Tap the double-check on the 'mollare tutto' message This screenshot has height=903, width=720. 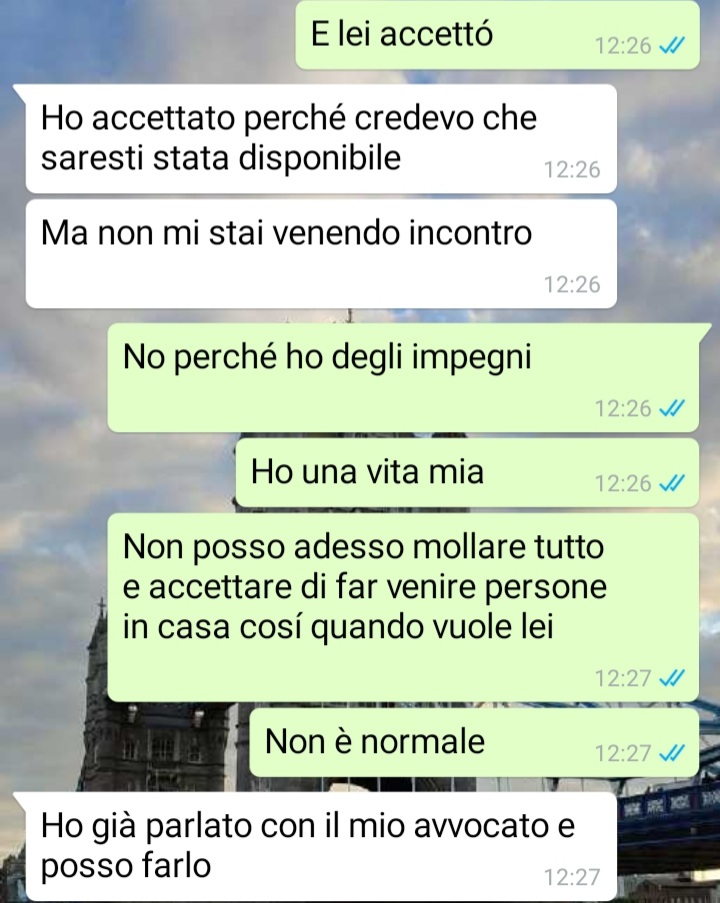672,678
